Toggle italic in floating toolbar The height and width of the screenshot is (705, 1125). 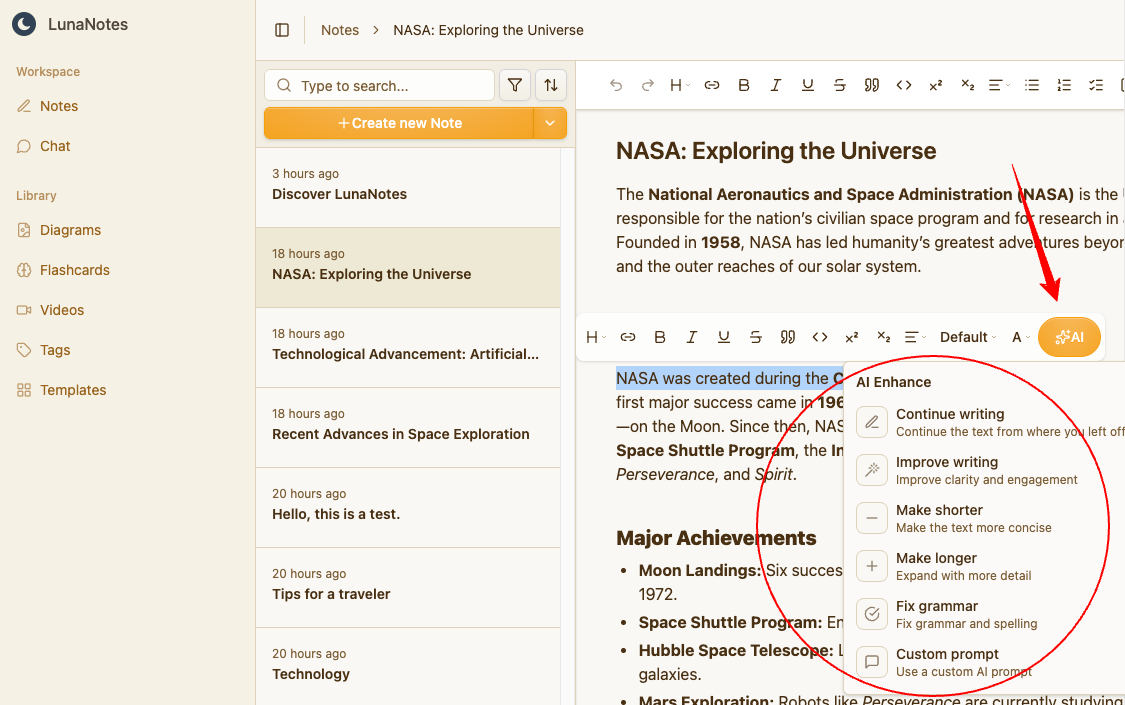click(x=692, y=337)
